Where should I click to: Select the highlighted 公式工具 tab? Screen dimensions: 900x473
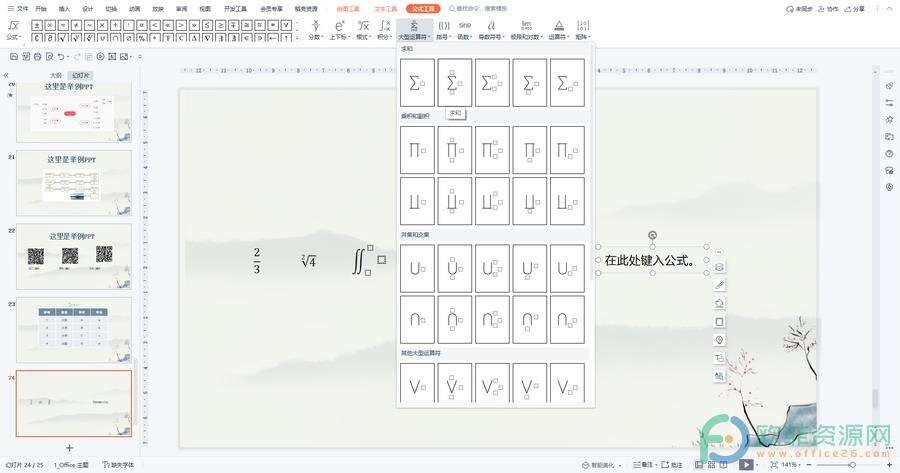click(x=423, y=9)
